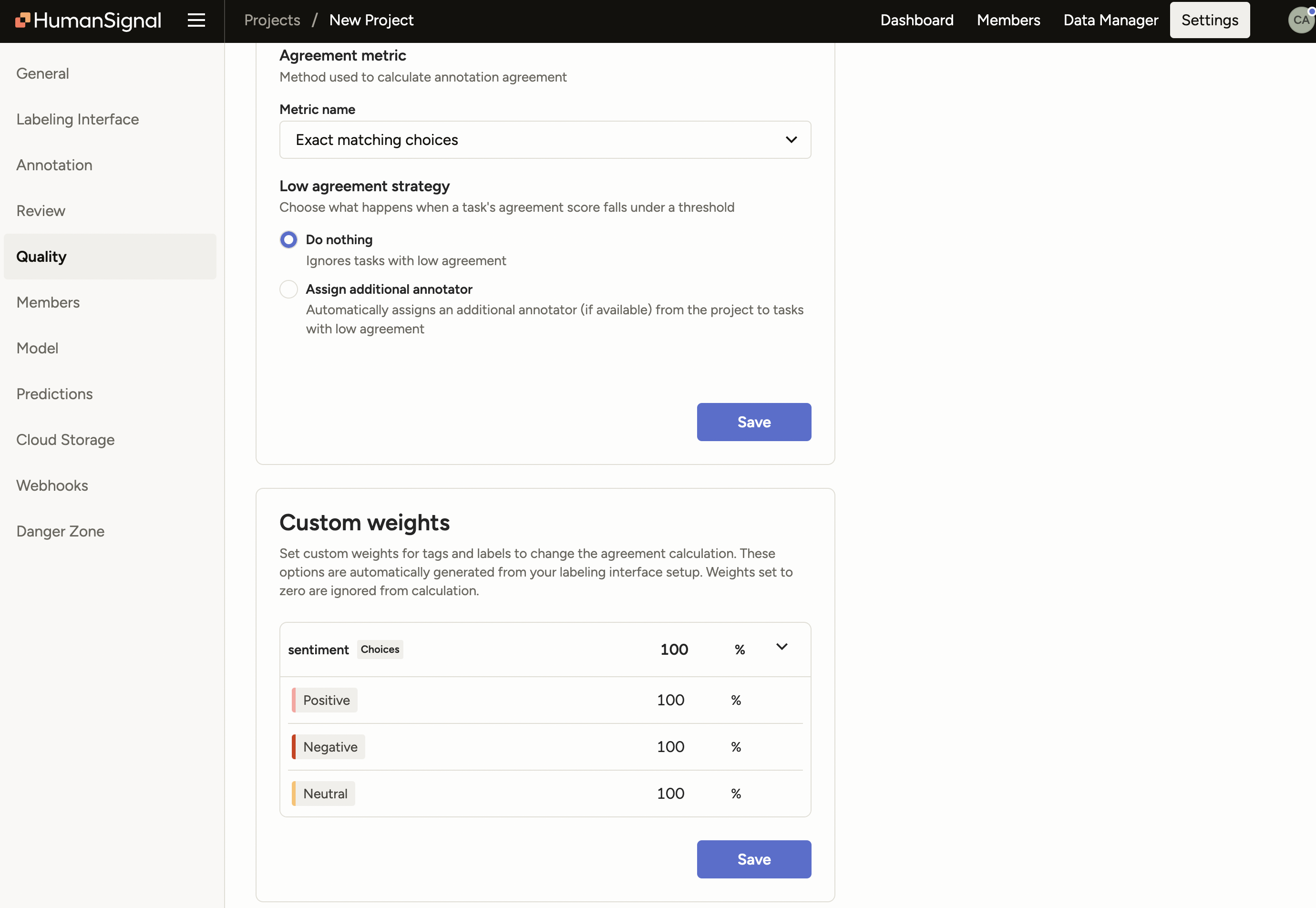Collapse the sentiment Choices weights section
This screenshot has width=1316, height=908.
pos(781,647)
